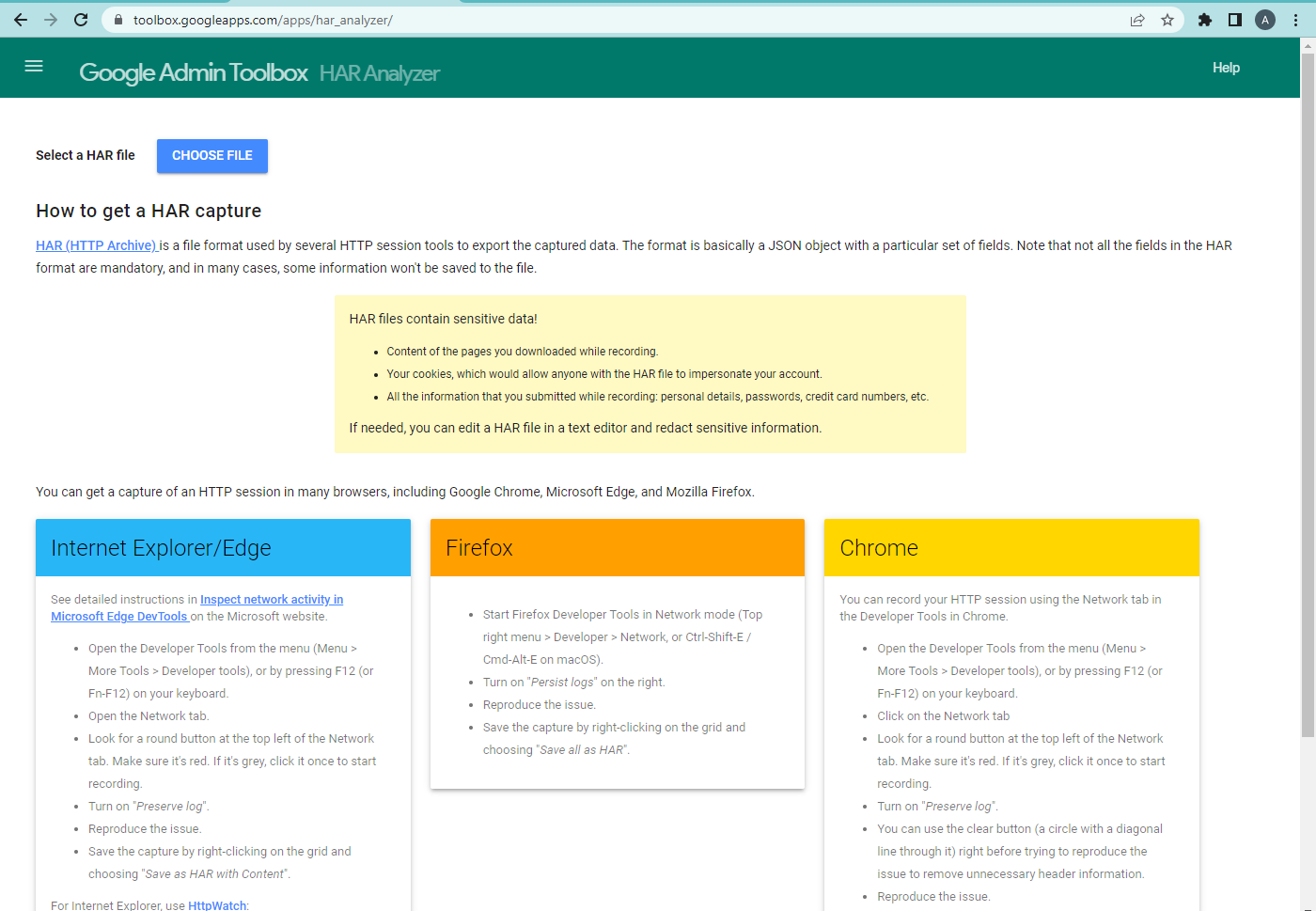Click the scrollbar's up arrow
The height and width of the screenshot is (911, 1316).
(x=1308, y=45)
